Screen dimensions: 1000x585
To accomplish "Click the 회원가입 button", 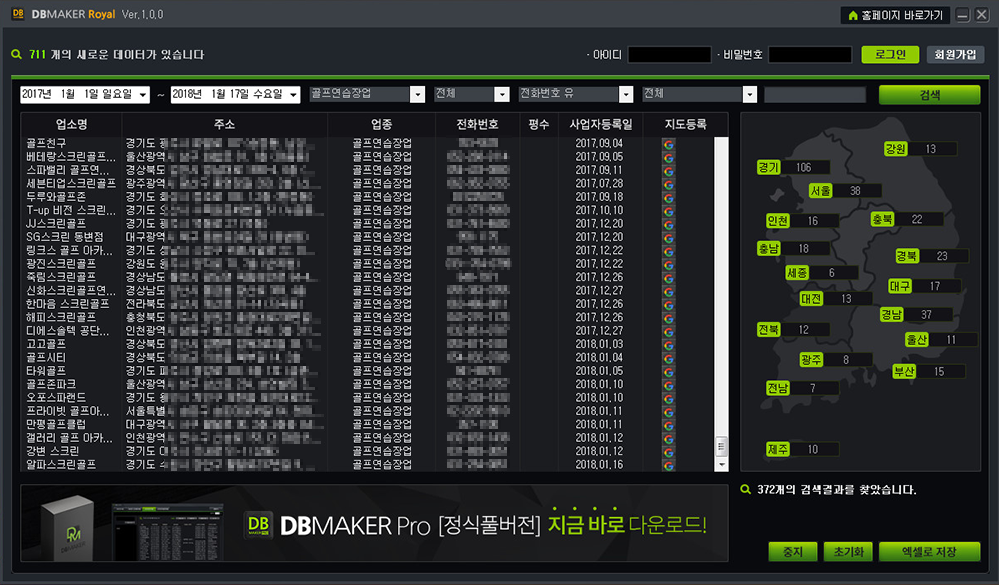I will click(x=955, y=55).
